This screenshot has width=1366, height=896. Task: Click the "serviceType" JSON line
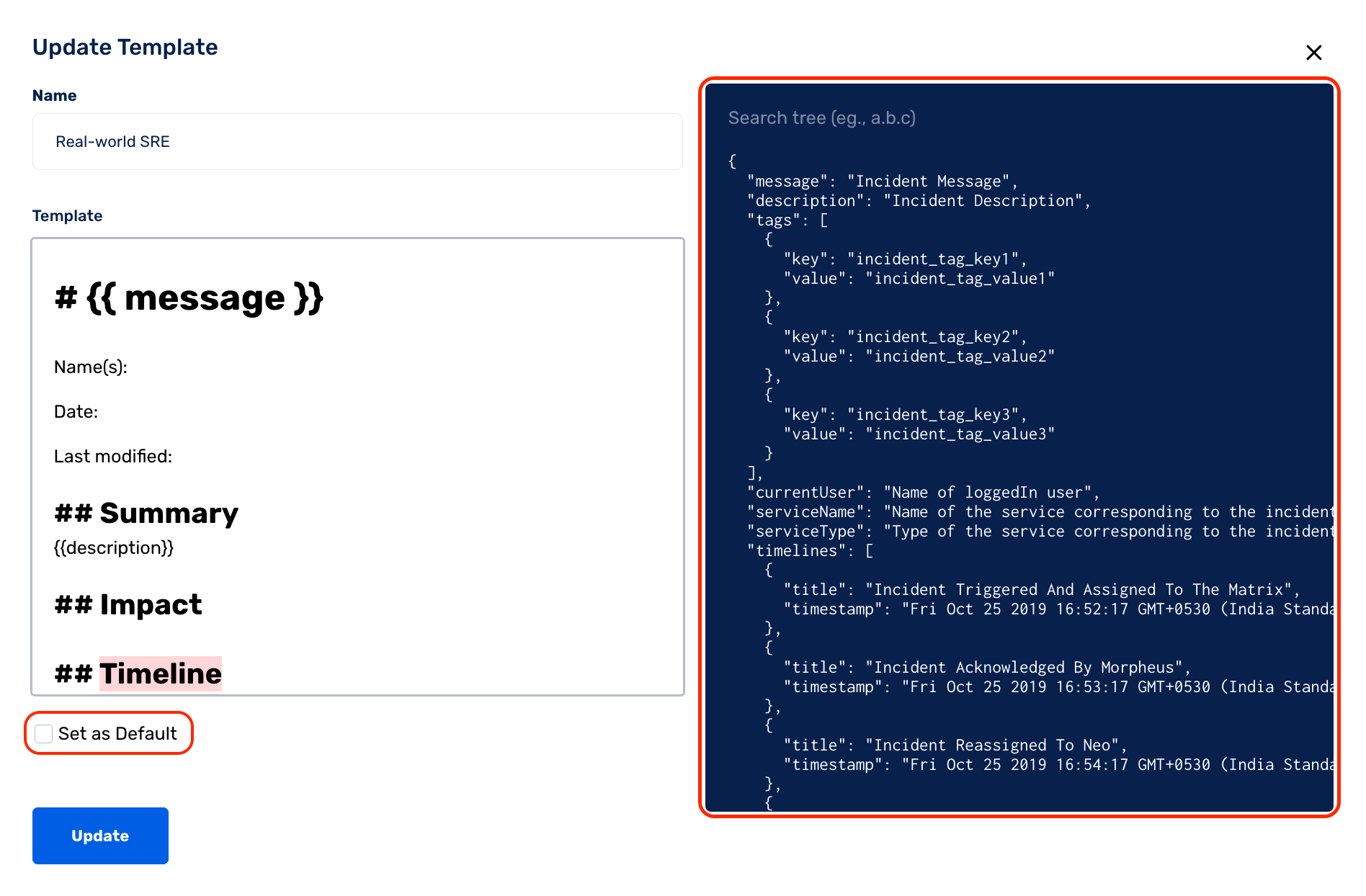click(x=1040, y=532)
